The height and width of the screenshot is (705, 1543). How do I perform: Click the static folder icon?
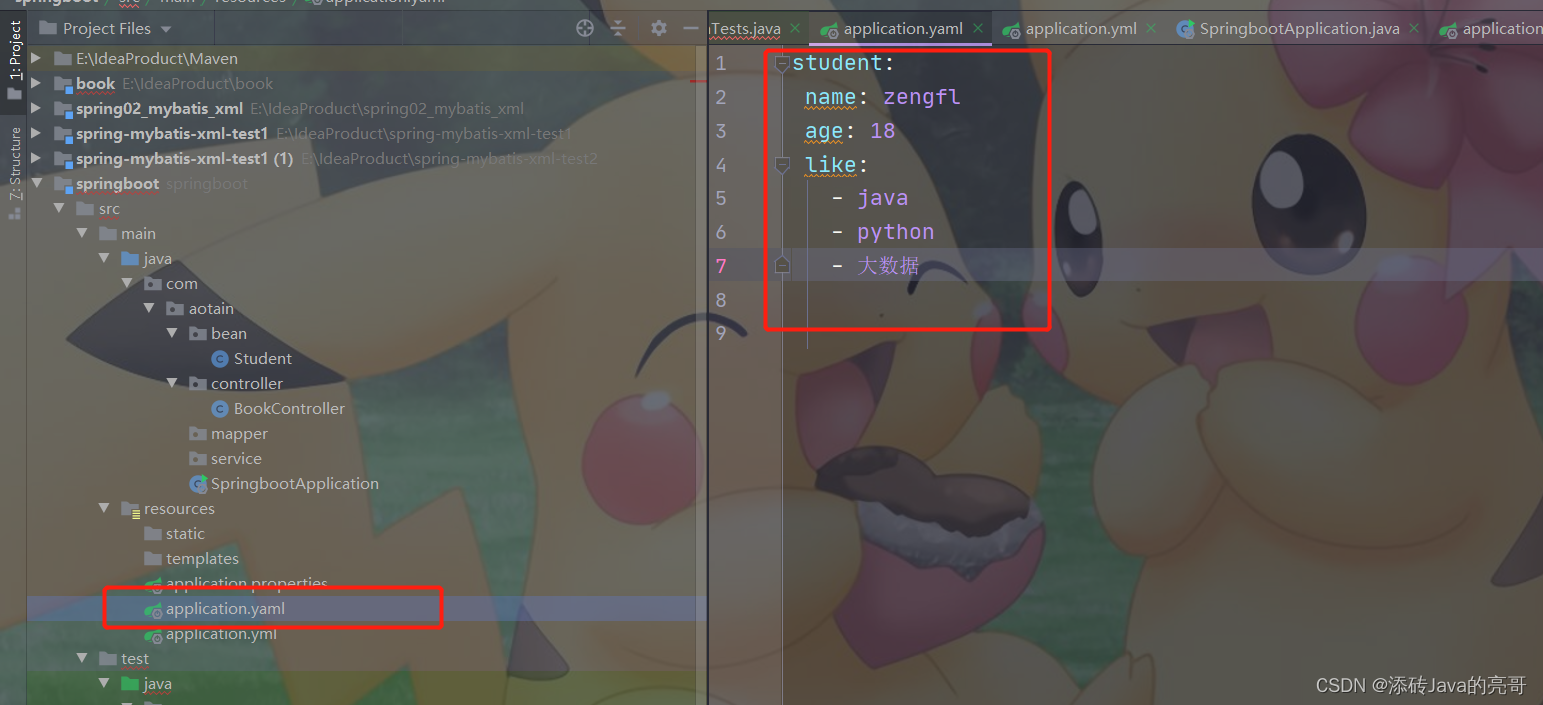point(153,533)
